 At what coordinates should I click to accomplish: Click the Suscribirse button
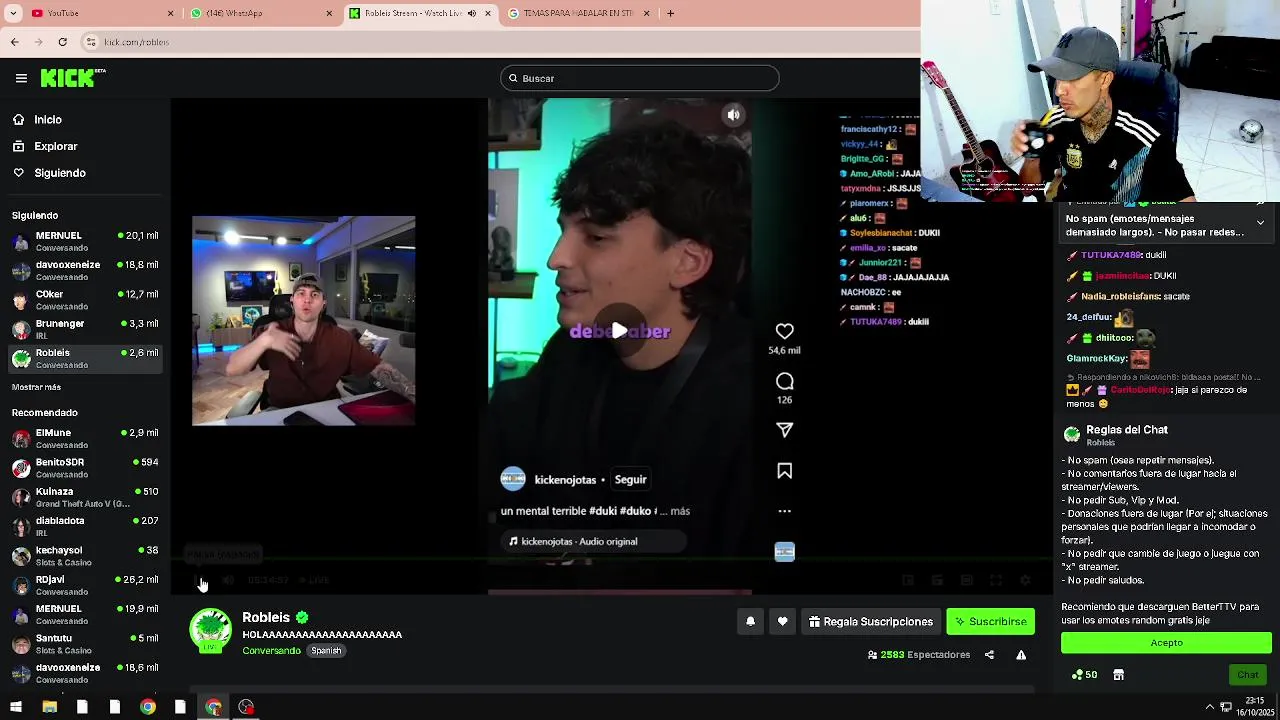[x=991, y=622]
